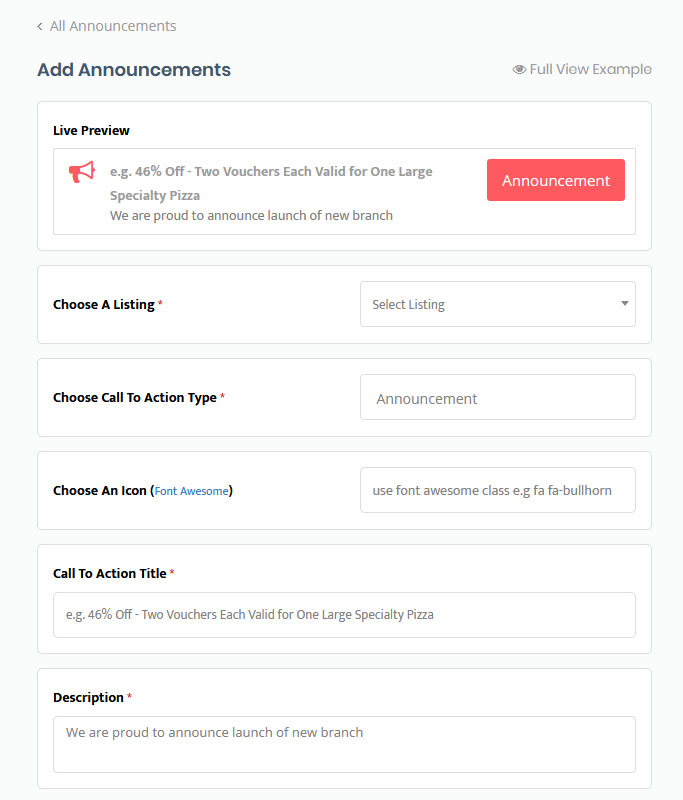Screen dimensions: 683x800
Task: Click the Description field label
Action: click(88, 697)
